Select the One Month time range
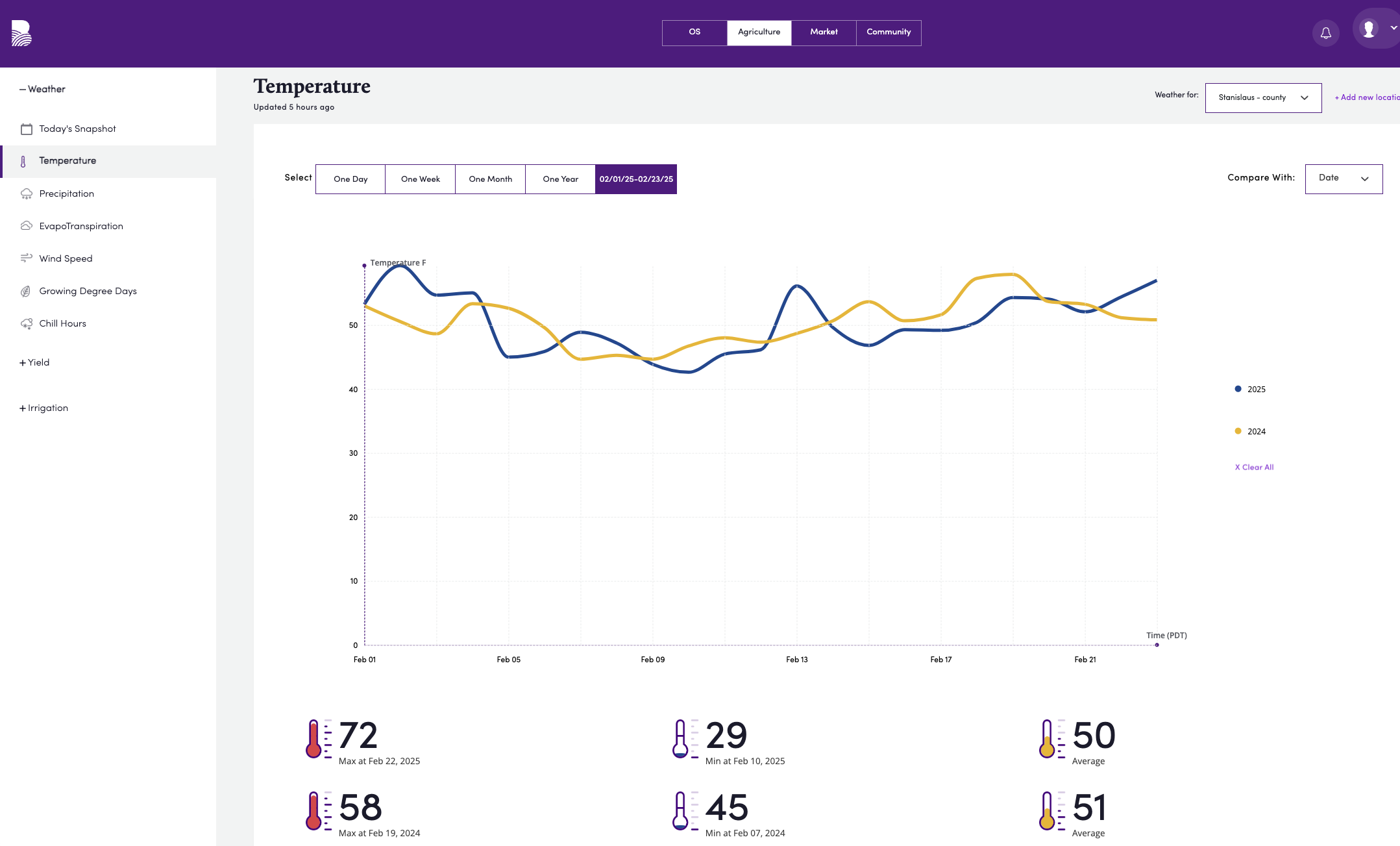This screenshot has height=846, width=1400. tap(489, 179)
